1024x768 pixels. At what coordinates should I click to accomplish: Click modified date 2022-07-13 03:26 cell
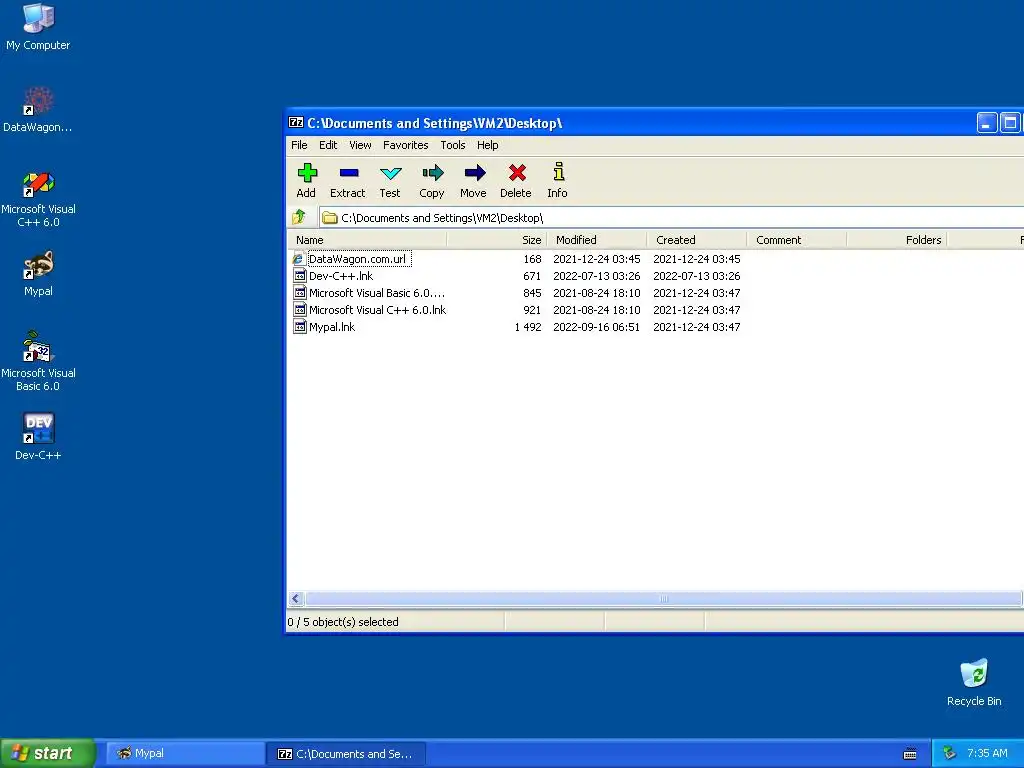(597, 276)
